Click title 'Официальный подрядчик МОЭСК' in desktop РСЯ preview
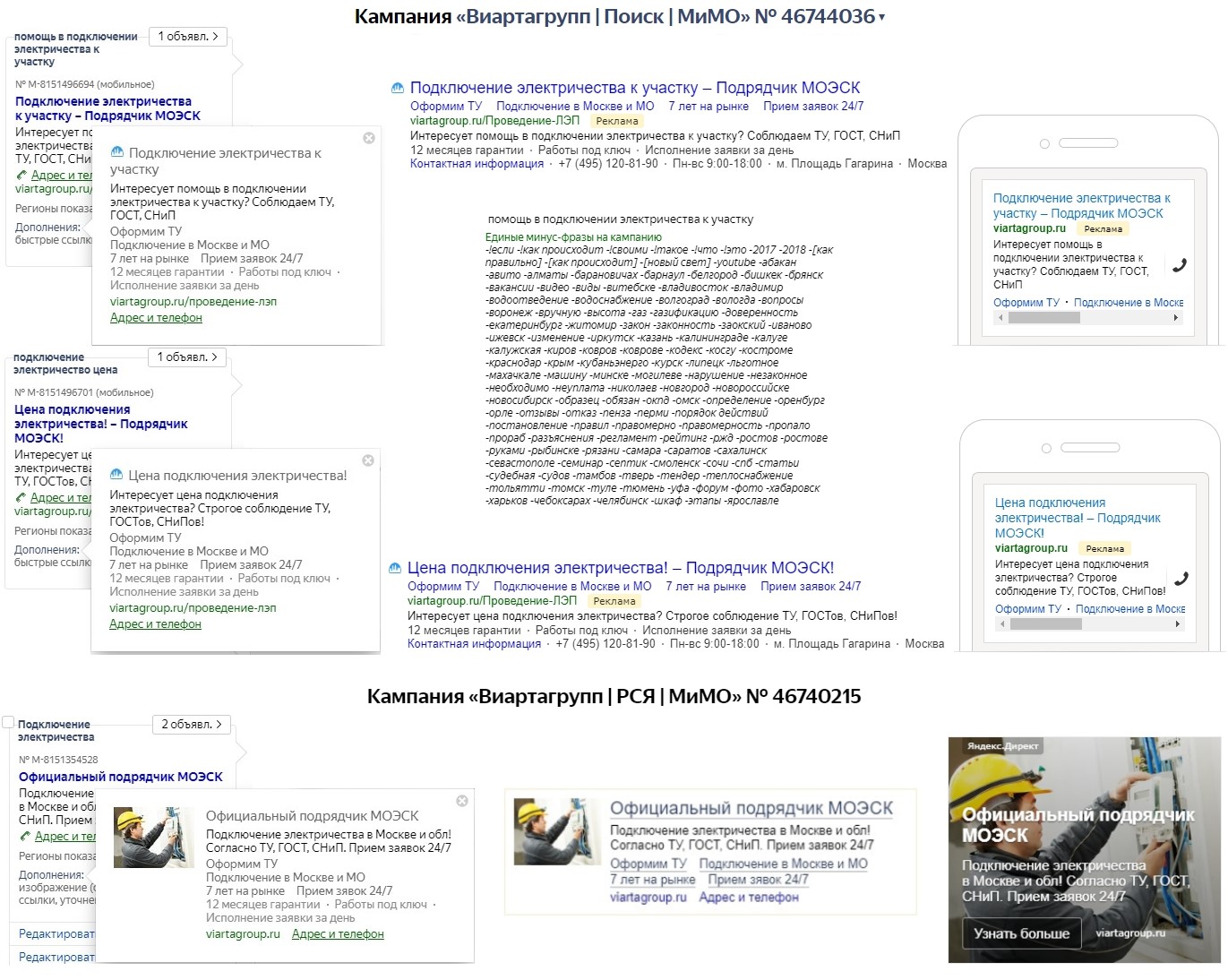Image resolution: width=1228 pixels, height=980 pixels. [751, 808]
